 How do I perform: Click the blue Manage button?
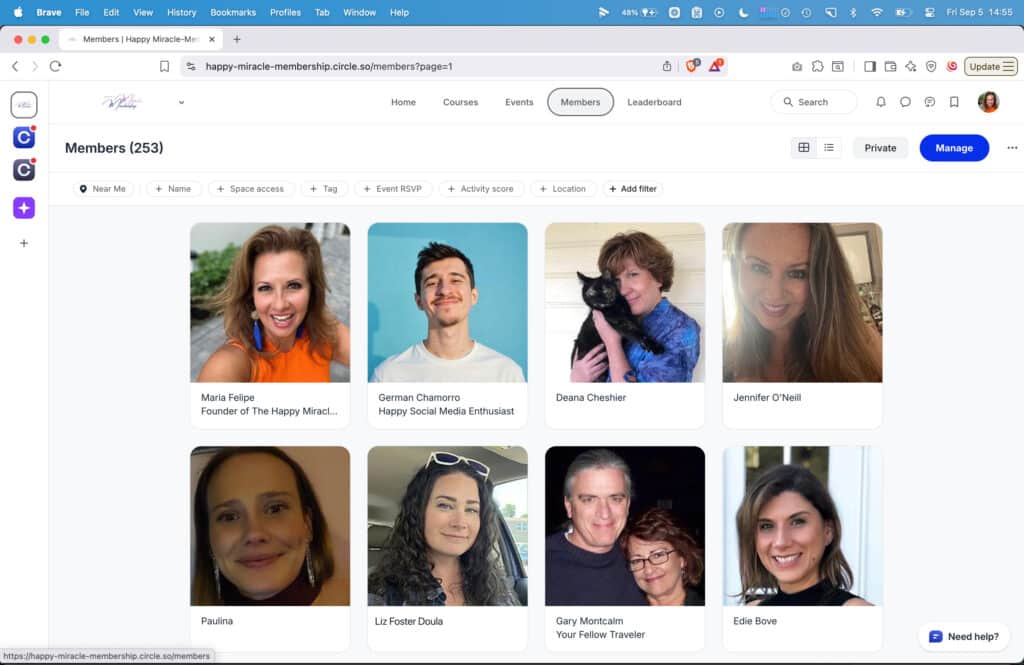tap(953, 148)
